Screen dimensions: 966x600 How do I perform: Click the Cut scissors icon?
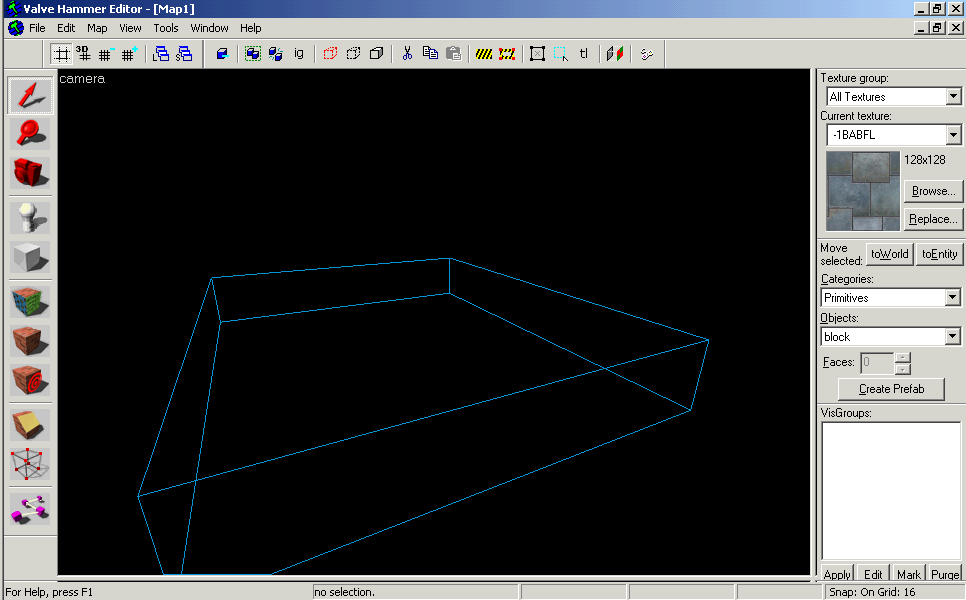tap(407, 54)
